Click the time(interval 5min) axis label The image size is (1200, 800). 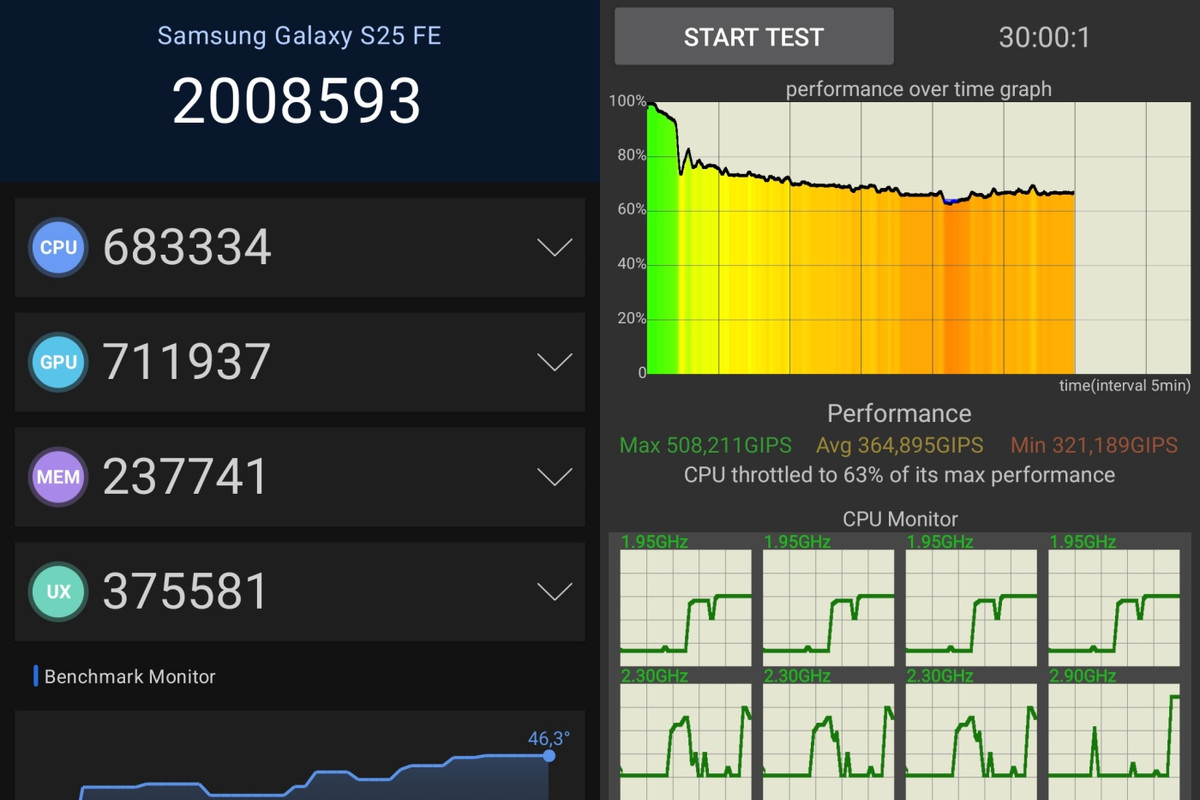pos(1126,385)
